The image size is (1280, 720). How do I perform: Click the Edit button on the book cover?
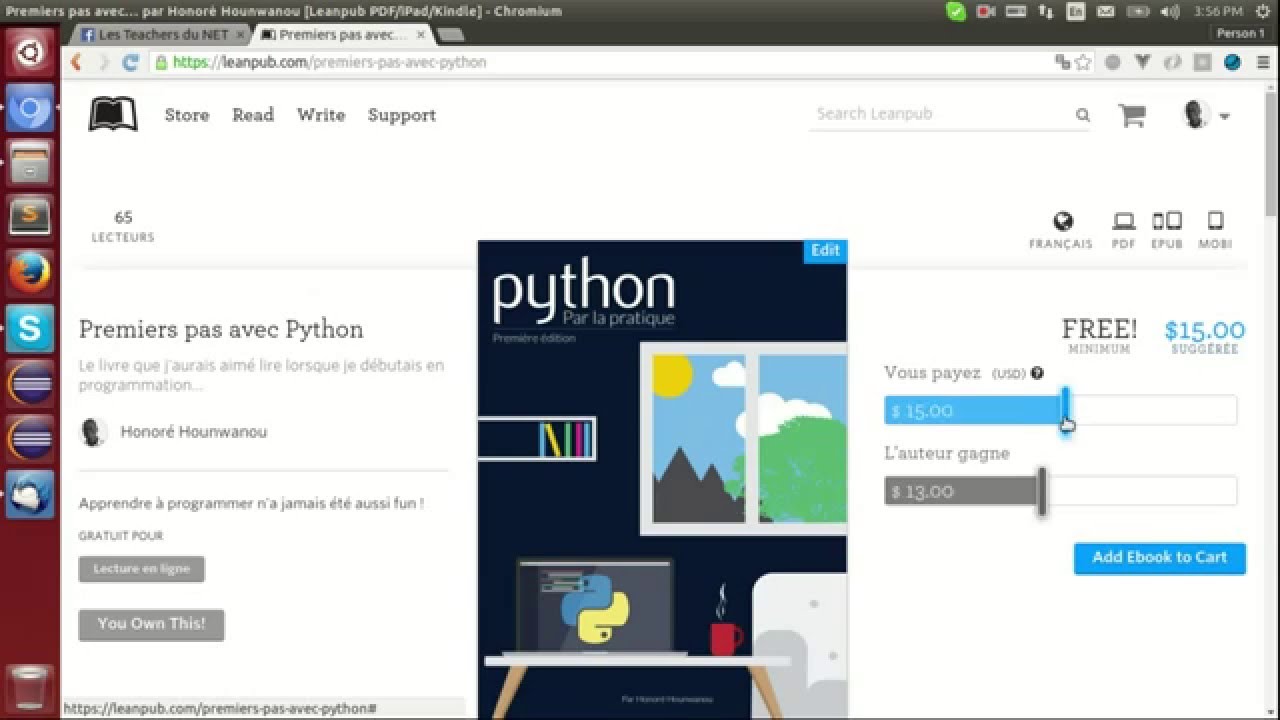tap(825, 251)
